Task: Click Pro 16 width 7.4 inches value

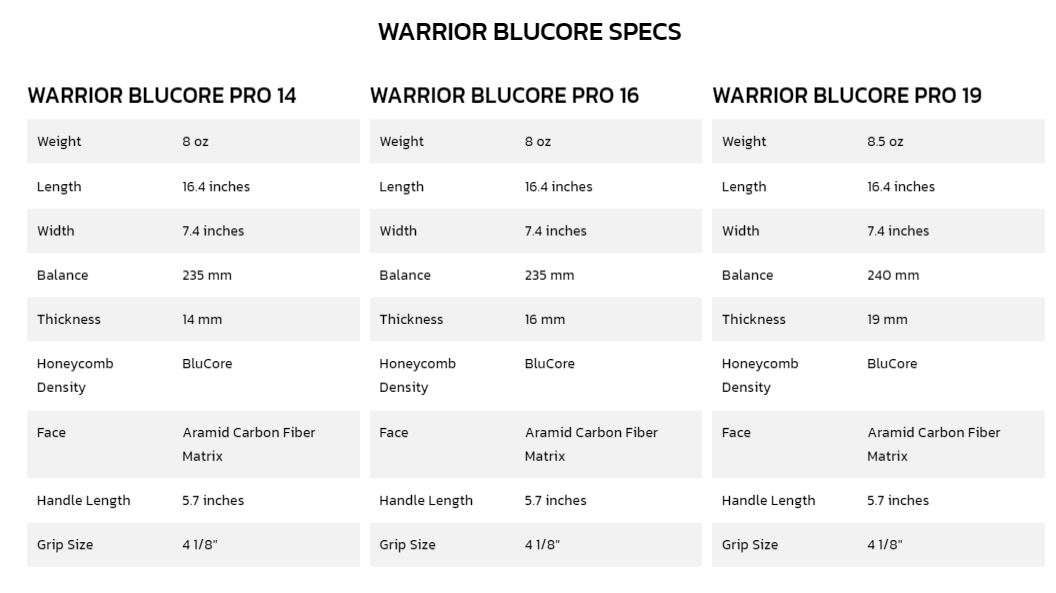Action: point(556,231)
